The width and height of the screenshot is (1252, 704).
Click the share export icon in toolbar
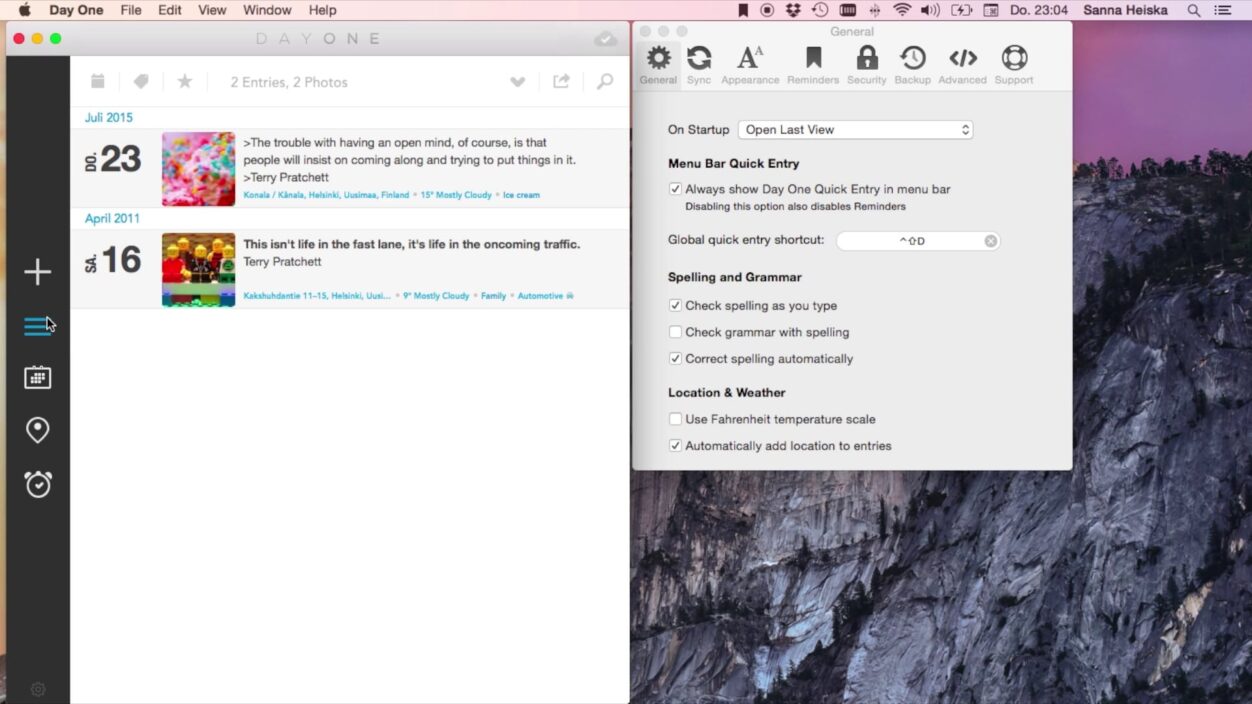[561, 82]
